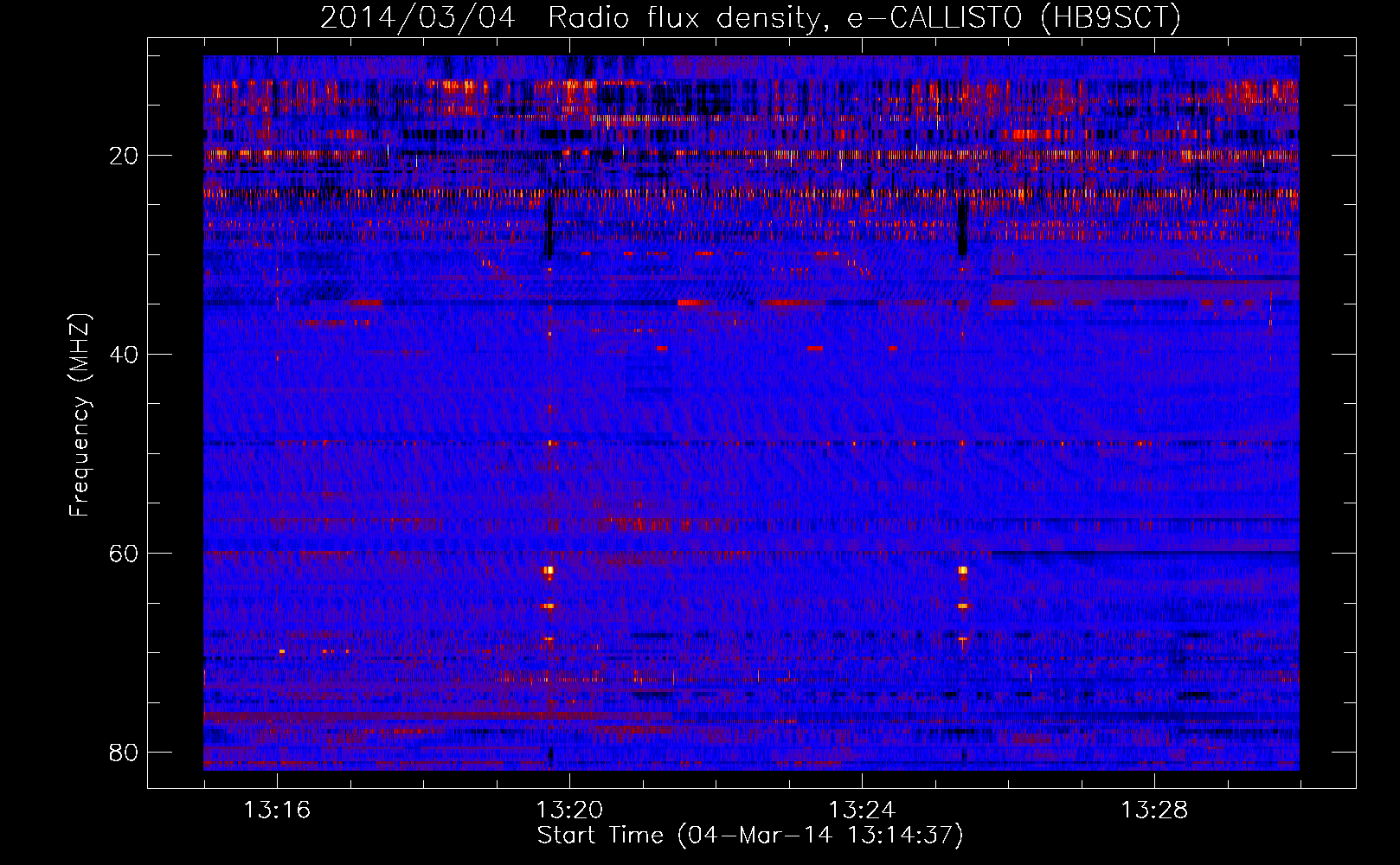Click the frequency tick label "60"
Screen dimensions: 1400x865
coord(124,554)
